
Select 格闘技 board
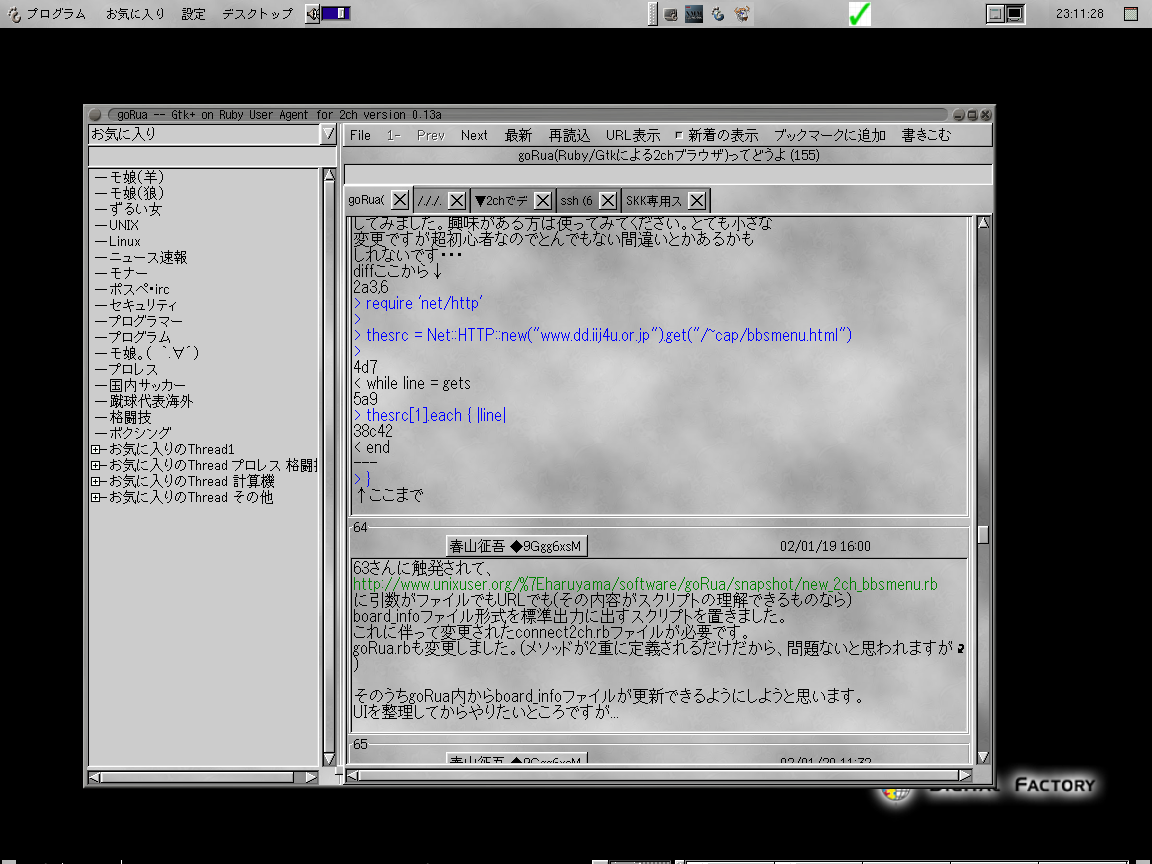[x=130, y=417]
